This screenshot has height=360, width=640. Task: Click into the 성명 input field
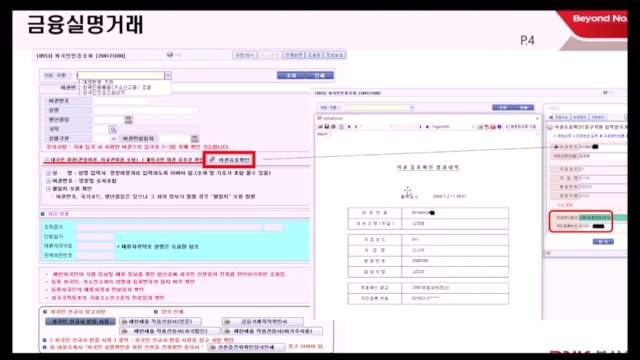(x=146, y=110)
